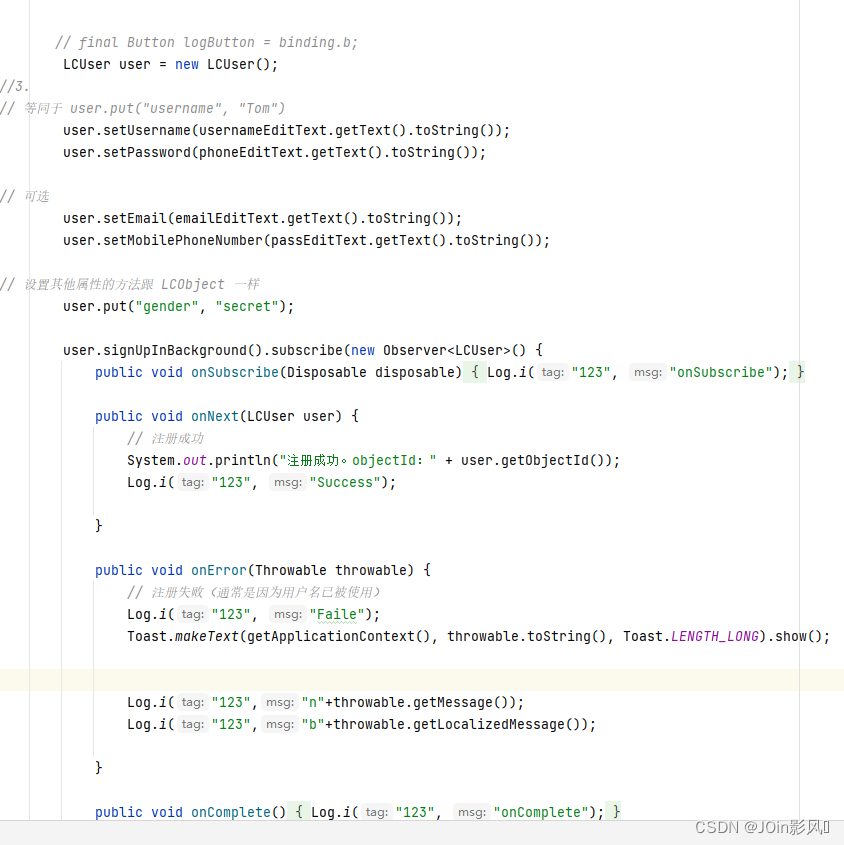Click the "secret" string literal
This screenshot has width=844, height=845.
click(247, 307)
